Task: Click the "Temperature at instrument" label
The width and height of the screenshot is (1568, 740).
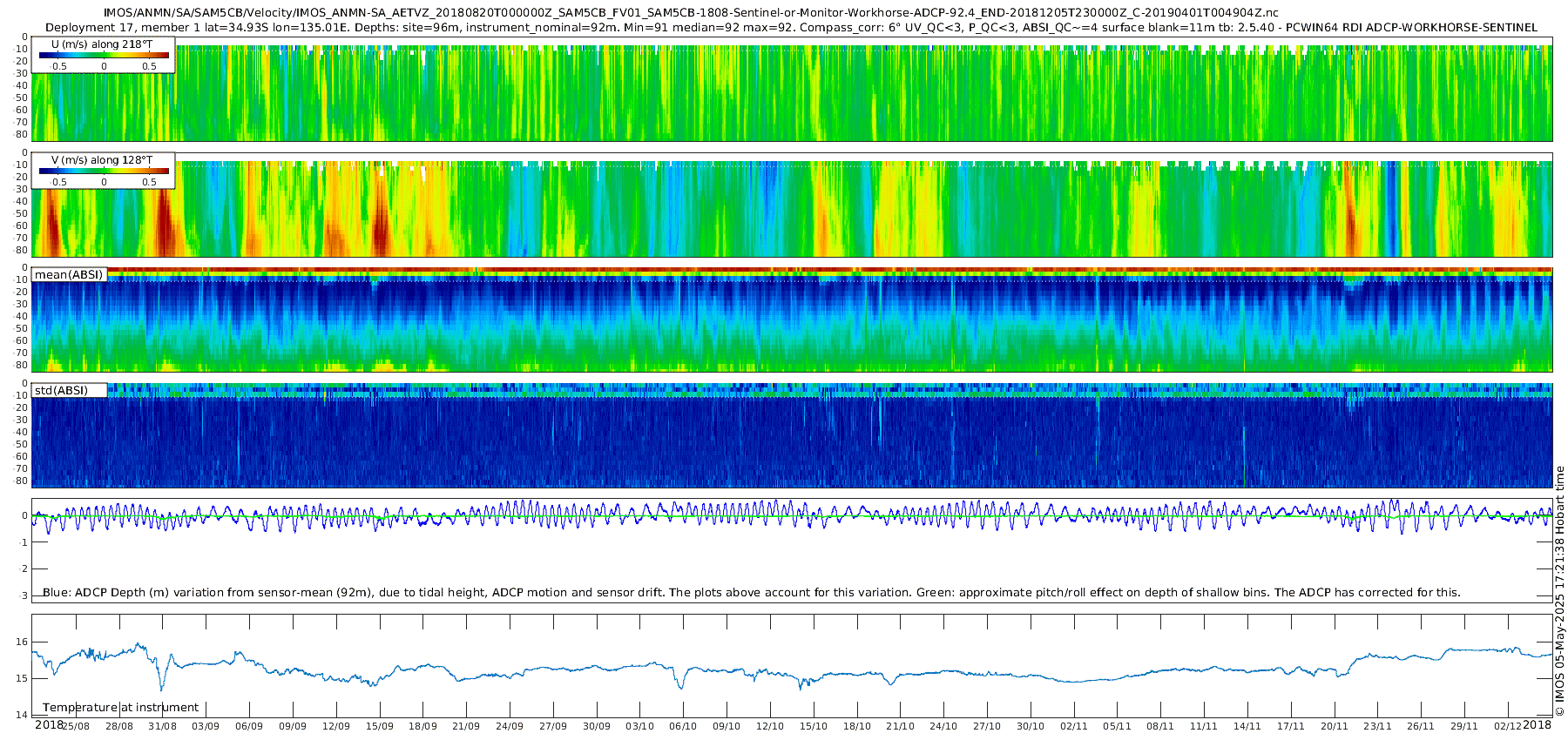Action: [120, 708]
